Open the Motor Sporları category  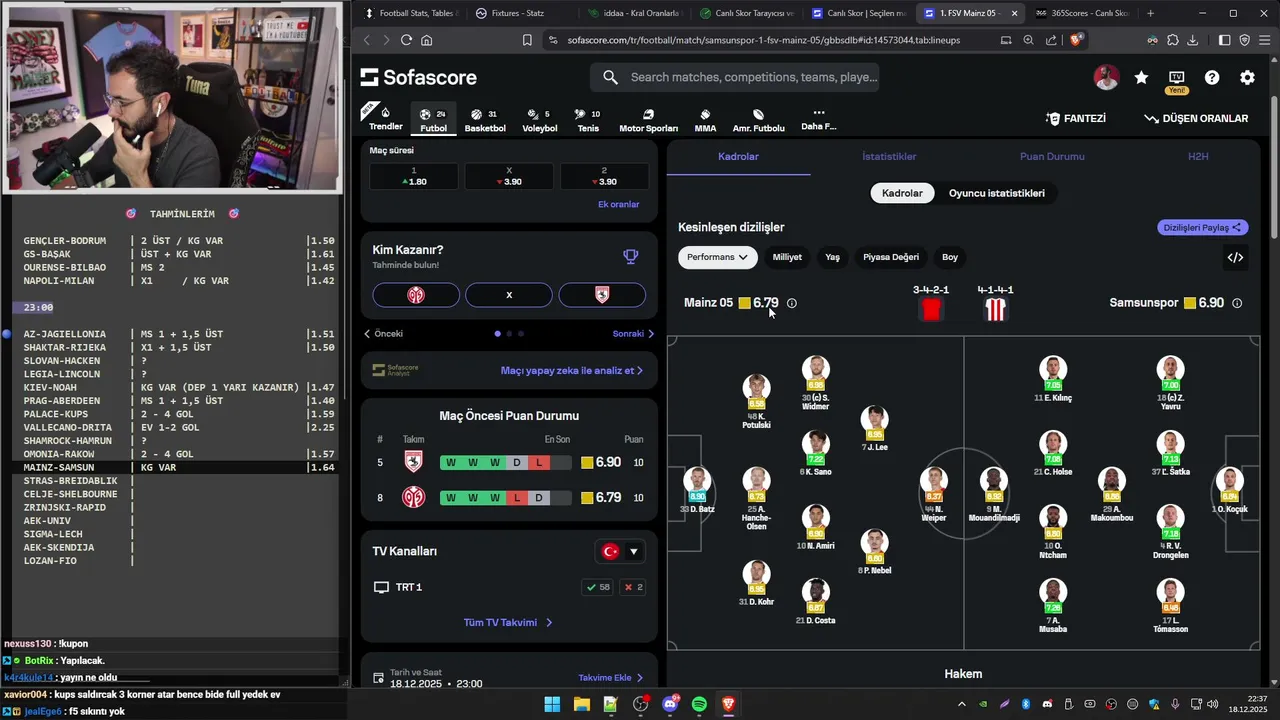click(648, 119)
